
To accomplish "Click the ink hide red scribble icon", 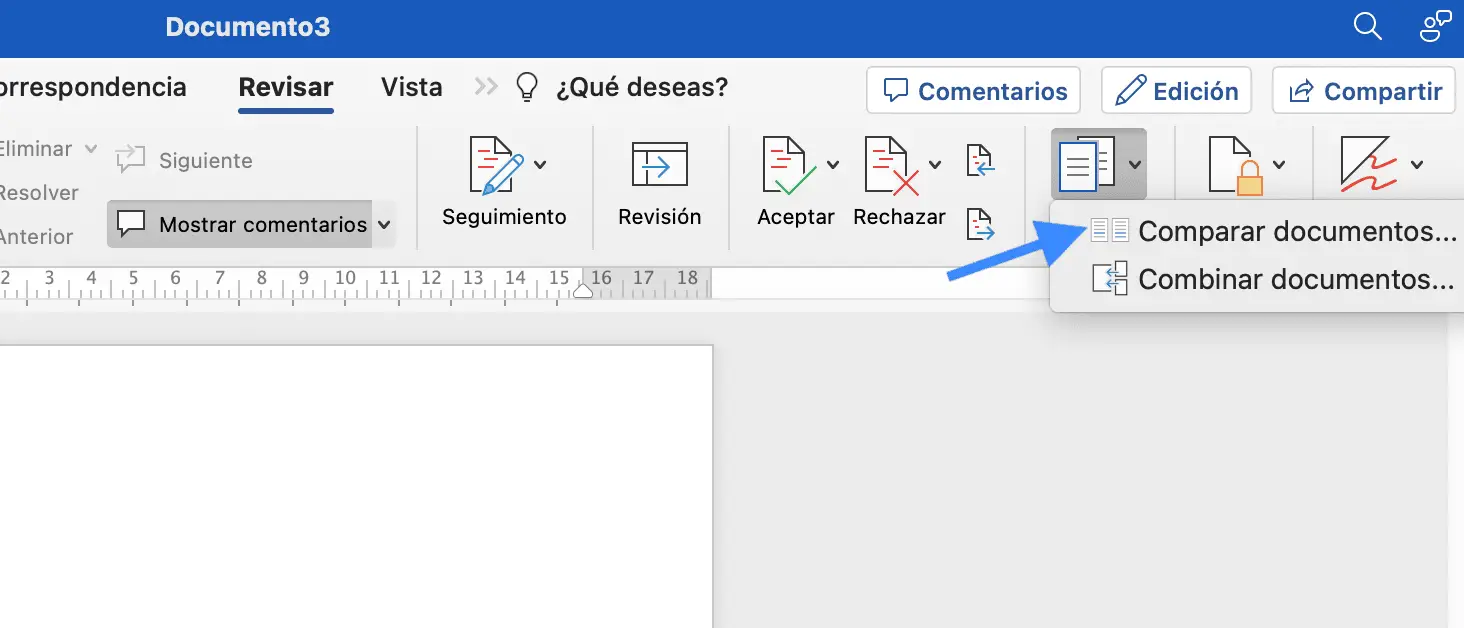I will [1368, 166].
